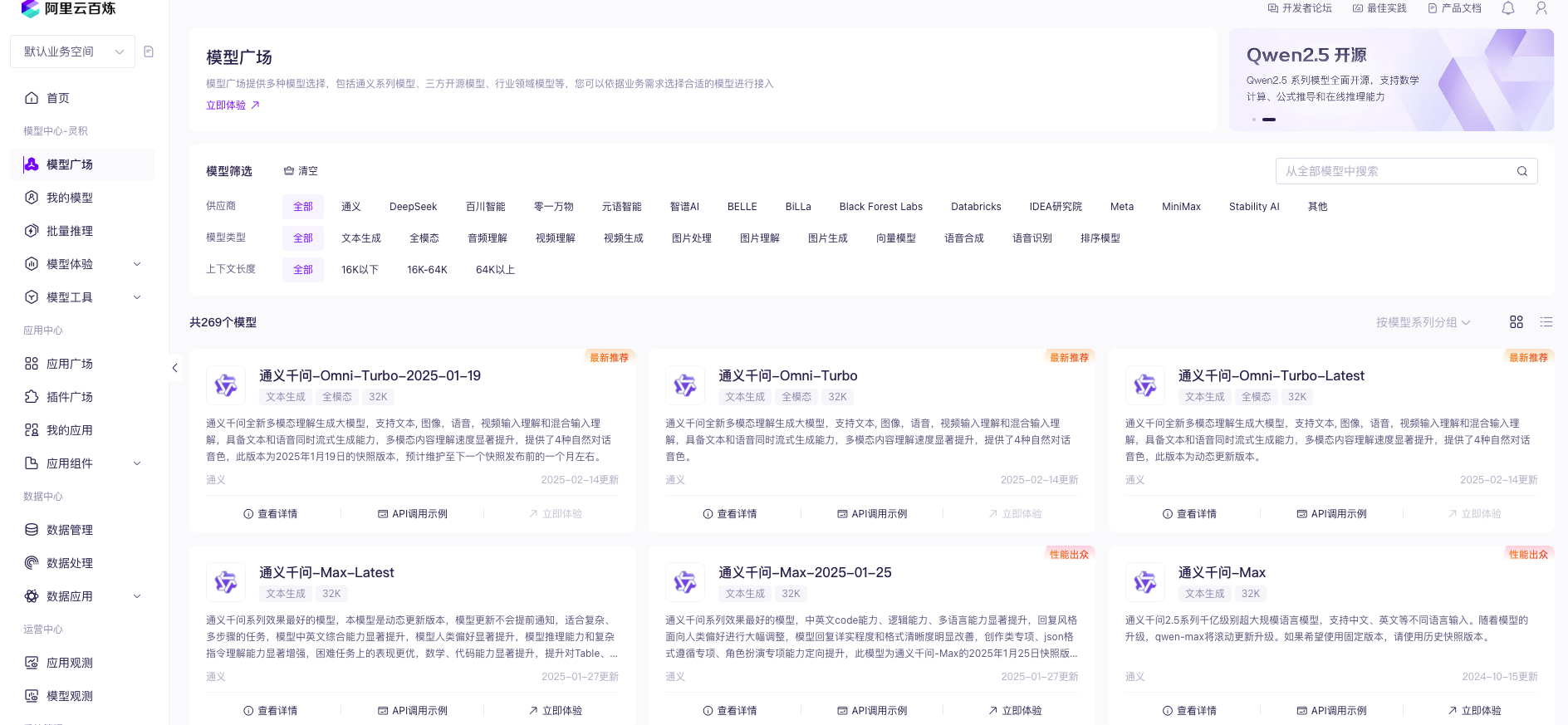The image size is (1568, 725).
Task: Filter supplier by Black Forest Labs
Action: pyautogui.click(x=881, y=207)
